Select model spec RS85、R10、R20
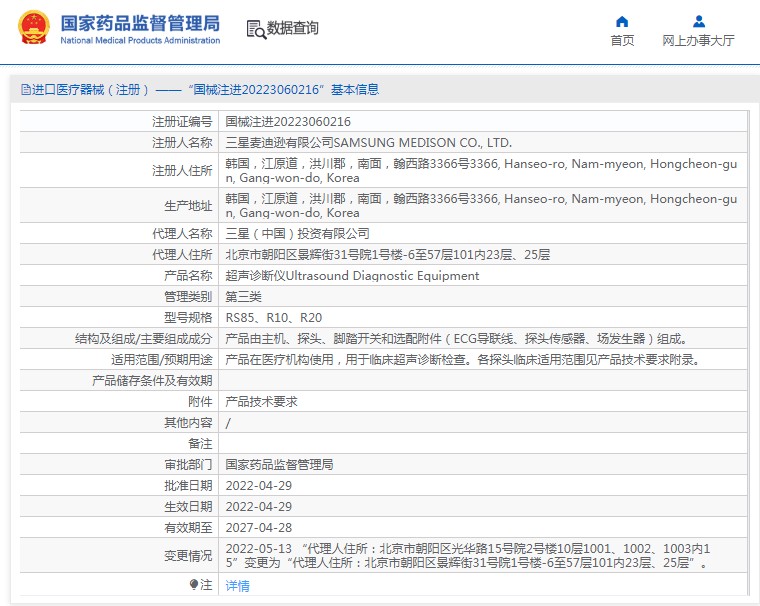760x606 pixels. [274, 318]
